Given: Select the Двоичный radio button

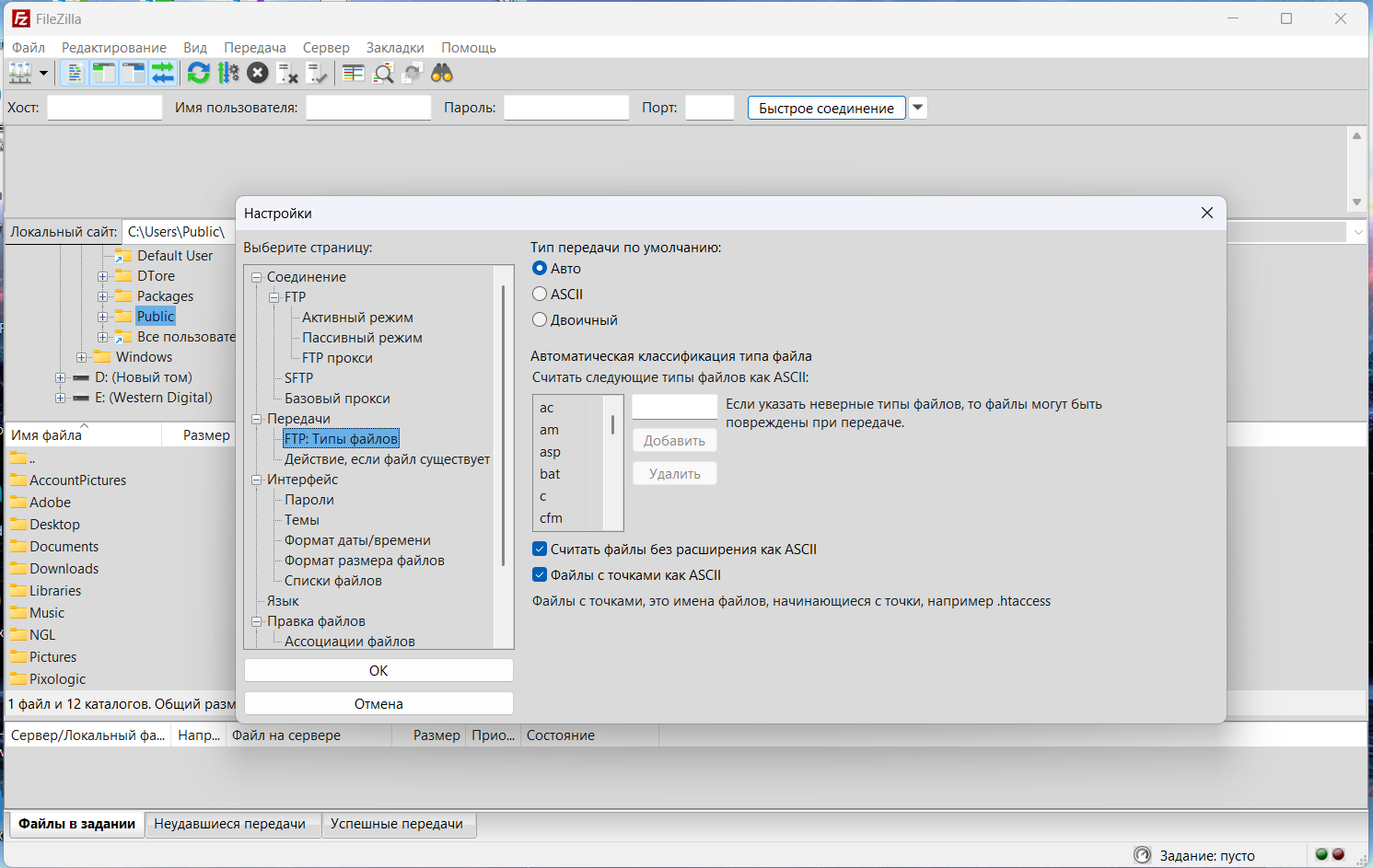Looking at the screenshot, I should tap(541, 320).
